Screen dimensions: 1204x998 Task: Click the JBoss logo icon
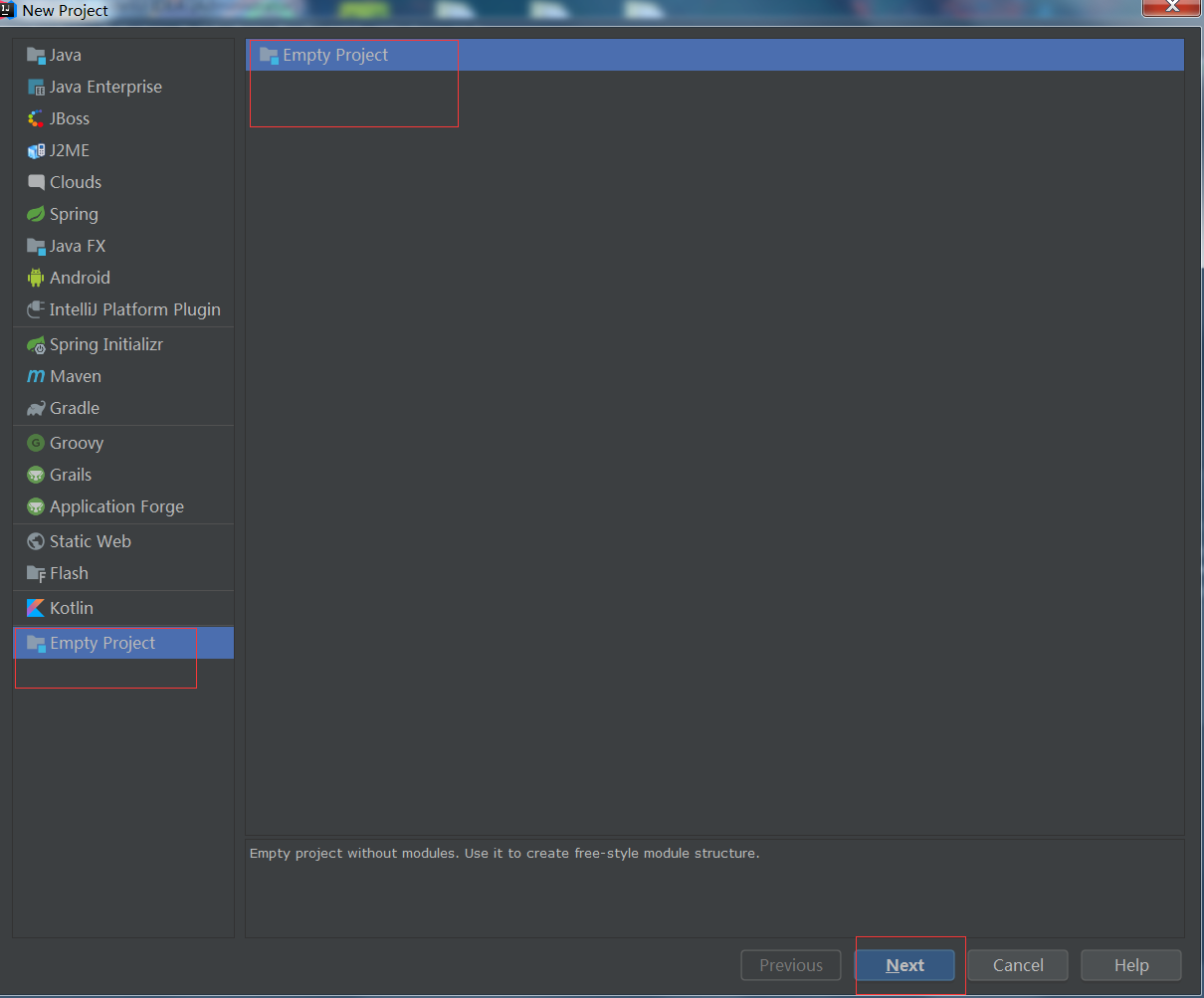[x=36, y=119]
